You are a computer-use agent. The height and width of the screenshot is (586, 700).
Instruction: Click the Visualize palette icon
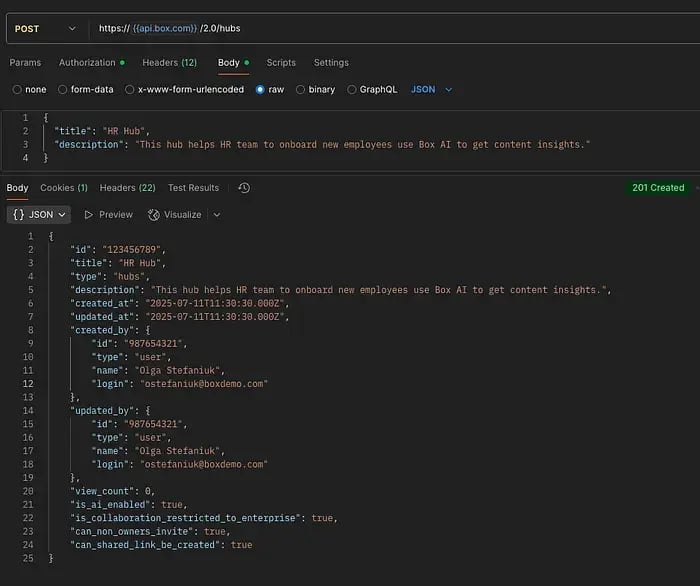tap(154, 215)
